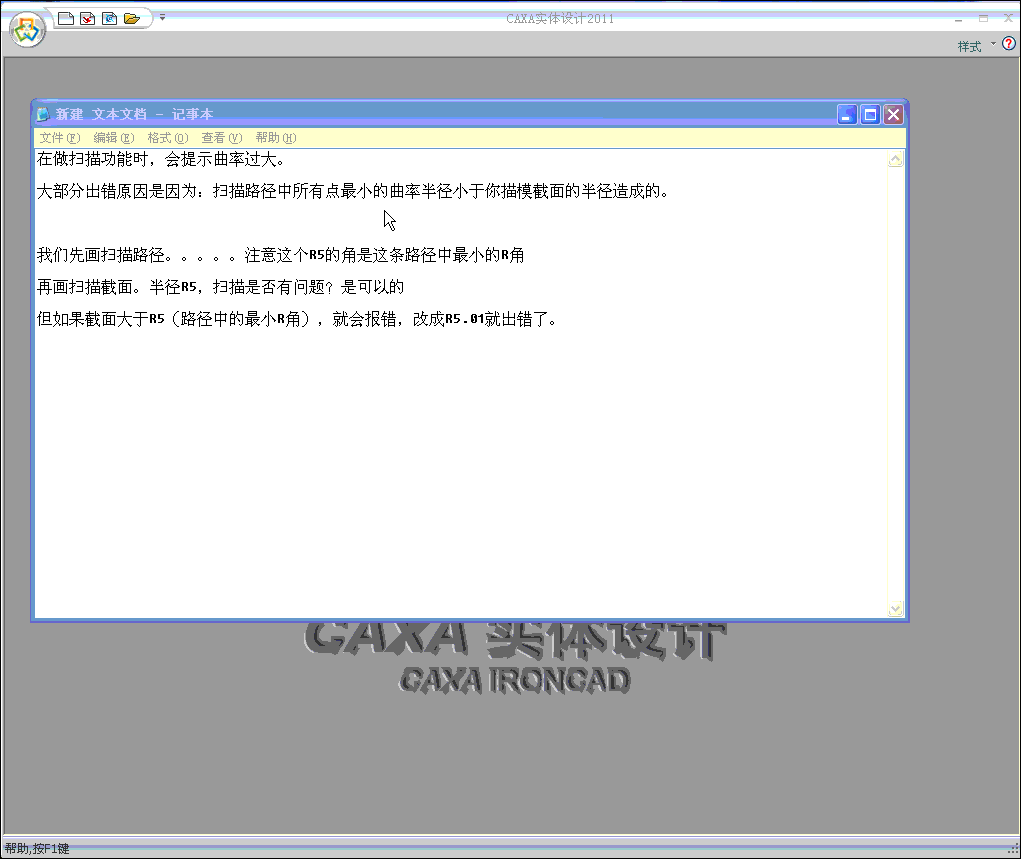
Task: Close the CAXA main window
Action: pos(1008,19)
